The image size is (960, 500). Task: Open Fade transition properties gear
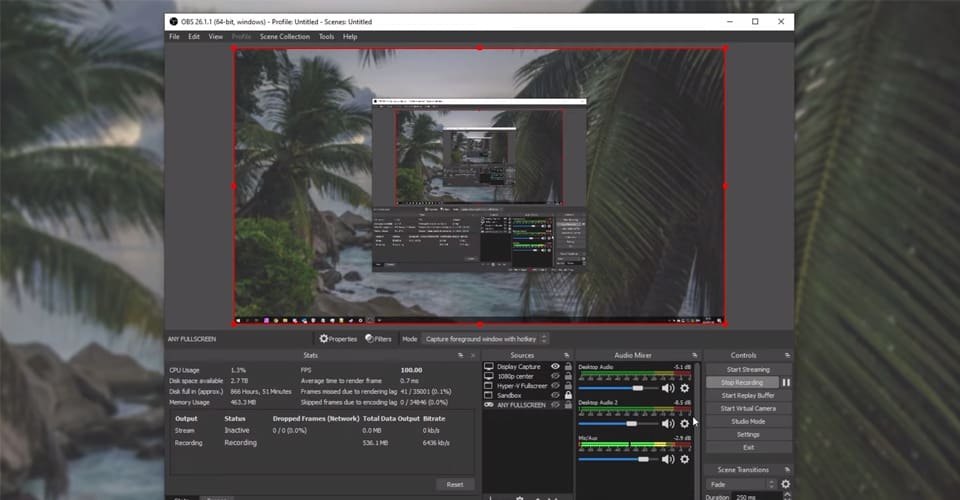tap(786, 484)
